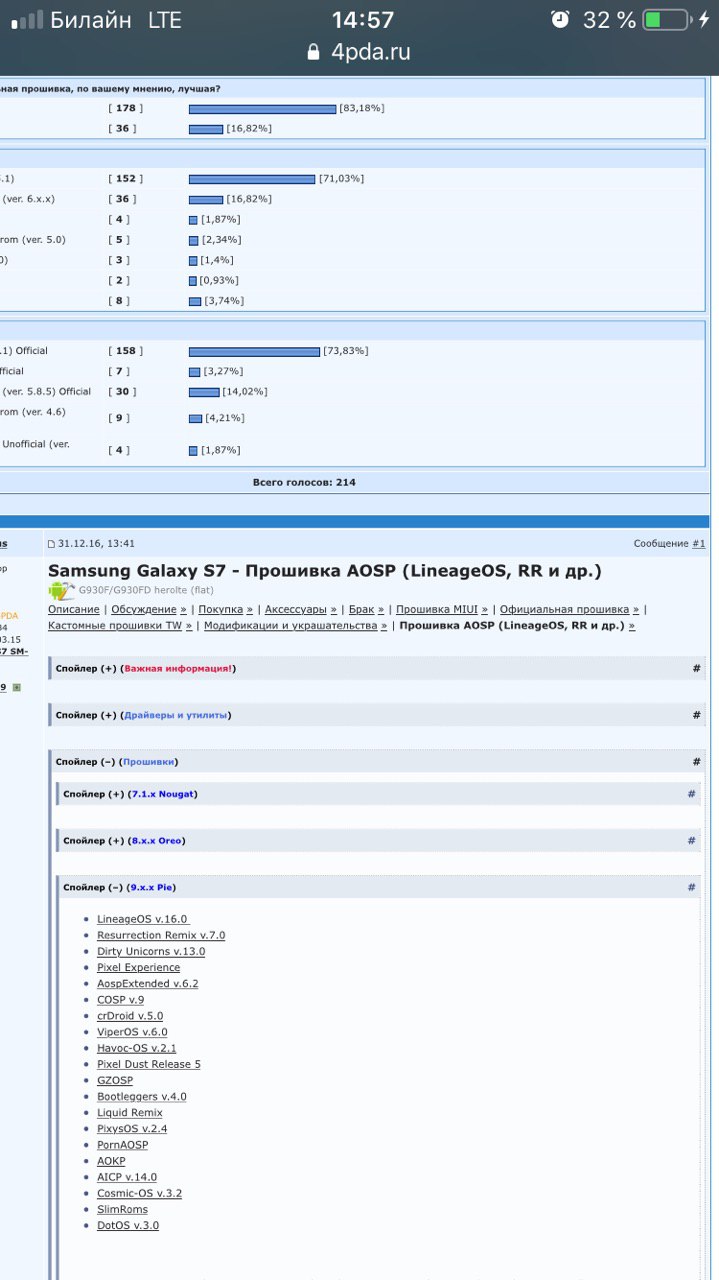The width and height of the screenshot is (719, 1280).
Task: Open ViperOS v.6.0 link
Action: click(132, 1031)
